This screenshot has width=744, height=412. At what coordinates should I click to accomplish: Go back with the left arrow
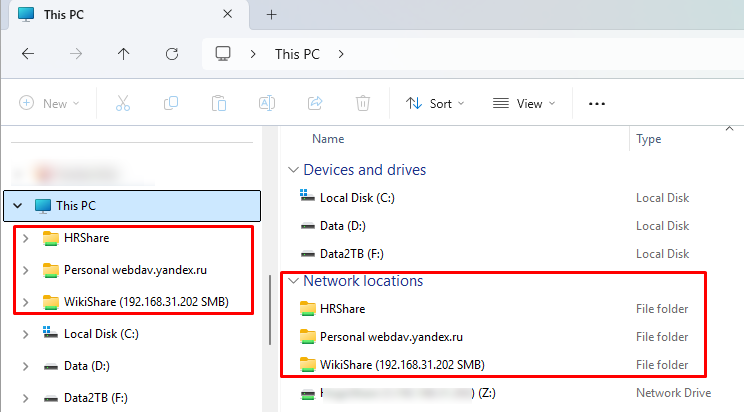click(x=28, y=54)
